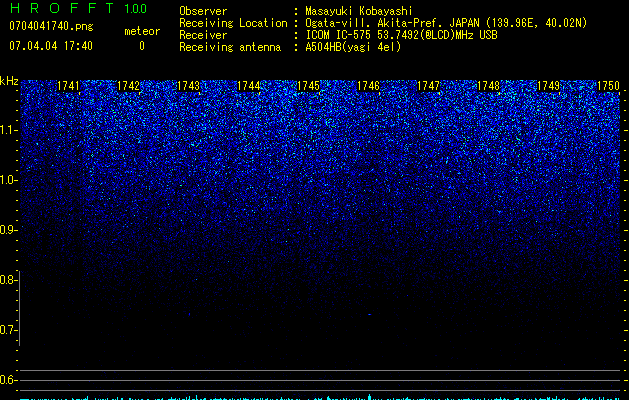Image resolution: width=629 pixels, height=400 pixels.
Task: Click the meteor count 0
Action: click(142, 46)
